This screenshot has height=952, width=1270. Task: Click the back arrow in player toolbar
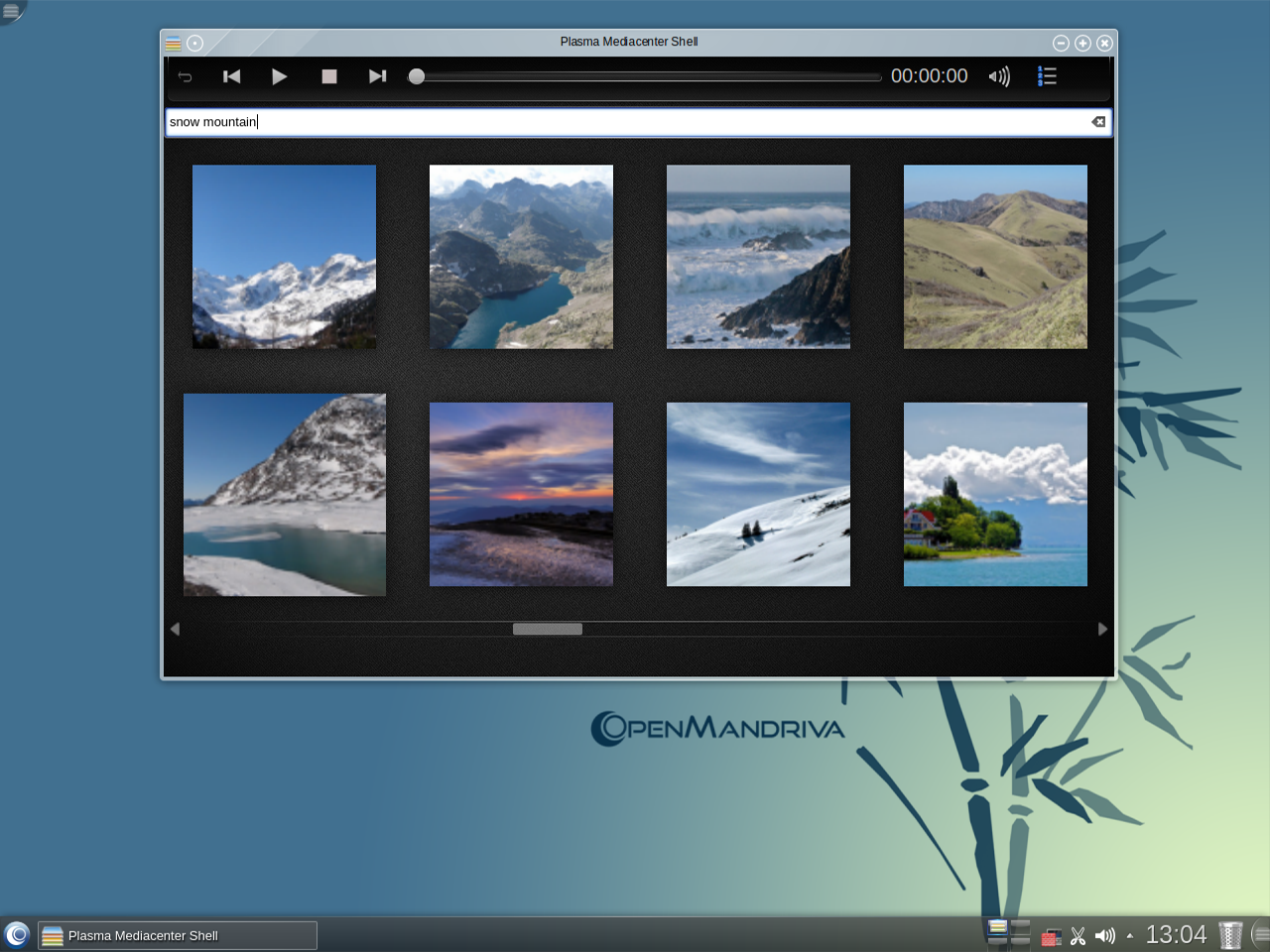pos(185,76)
